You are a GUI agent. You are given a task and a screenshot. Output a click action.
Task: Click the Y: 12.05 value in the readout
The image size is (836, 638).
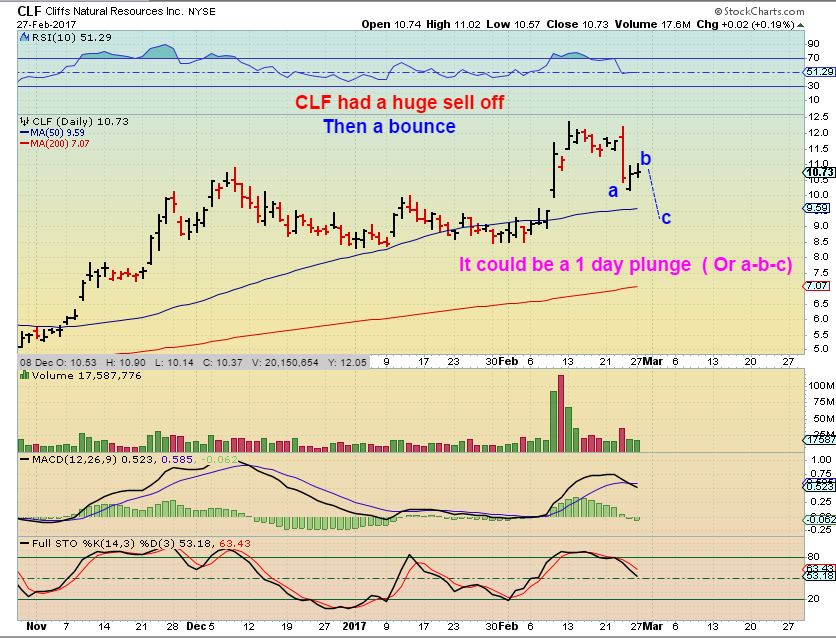tap(347, 362)
